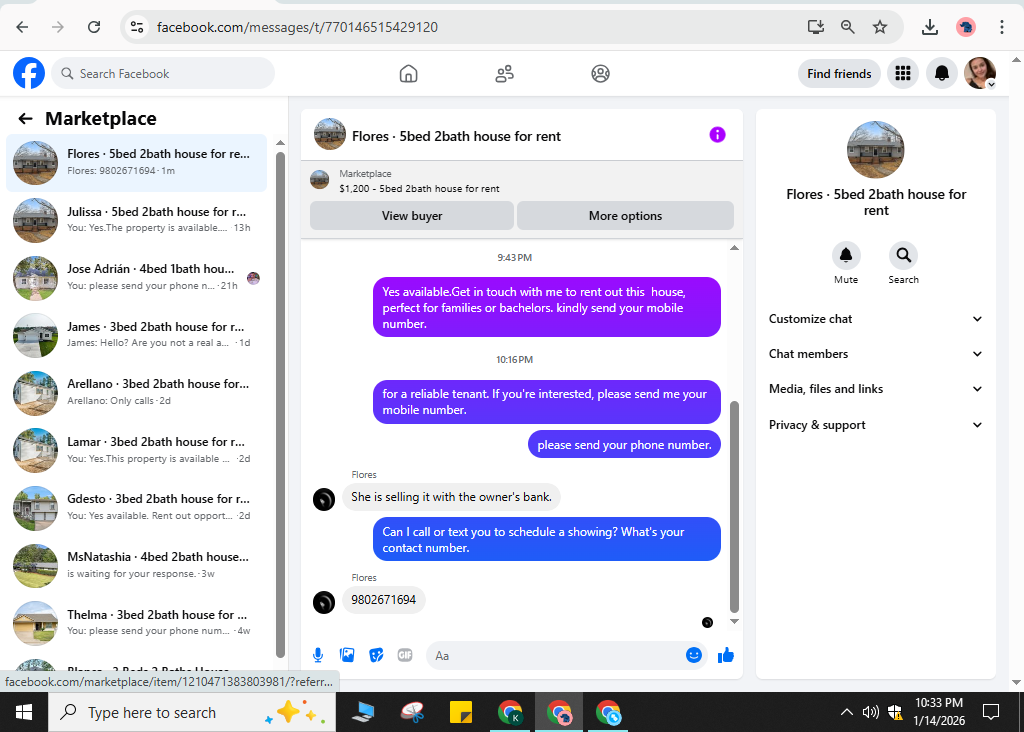Click the chat messages scrollbar

click(734, 507)
